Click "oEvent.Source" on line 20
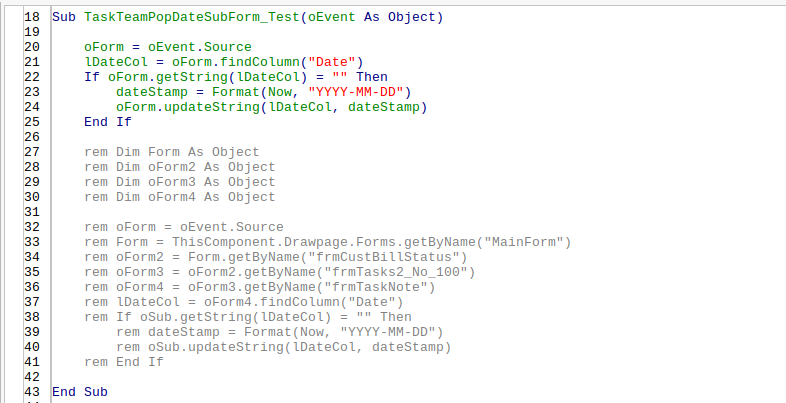This screenshot has width=786, height=403. 200,47
